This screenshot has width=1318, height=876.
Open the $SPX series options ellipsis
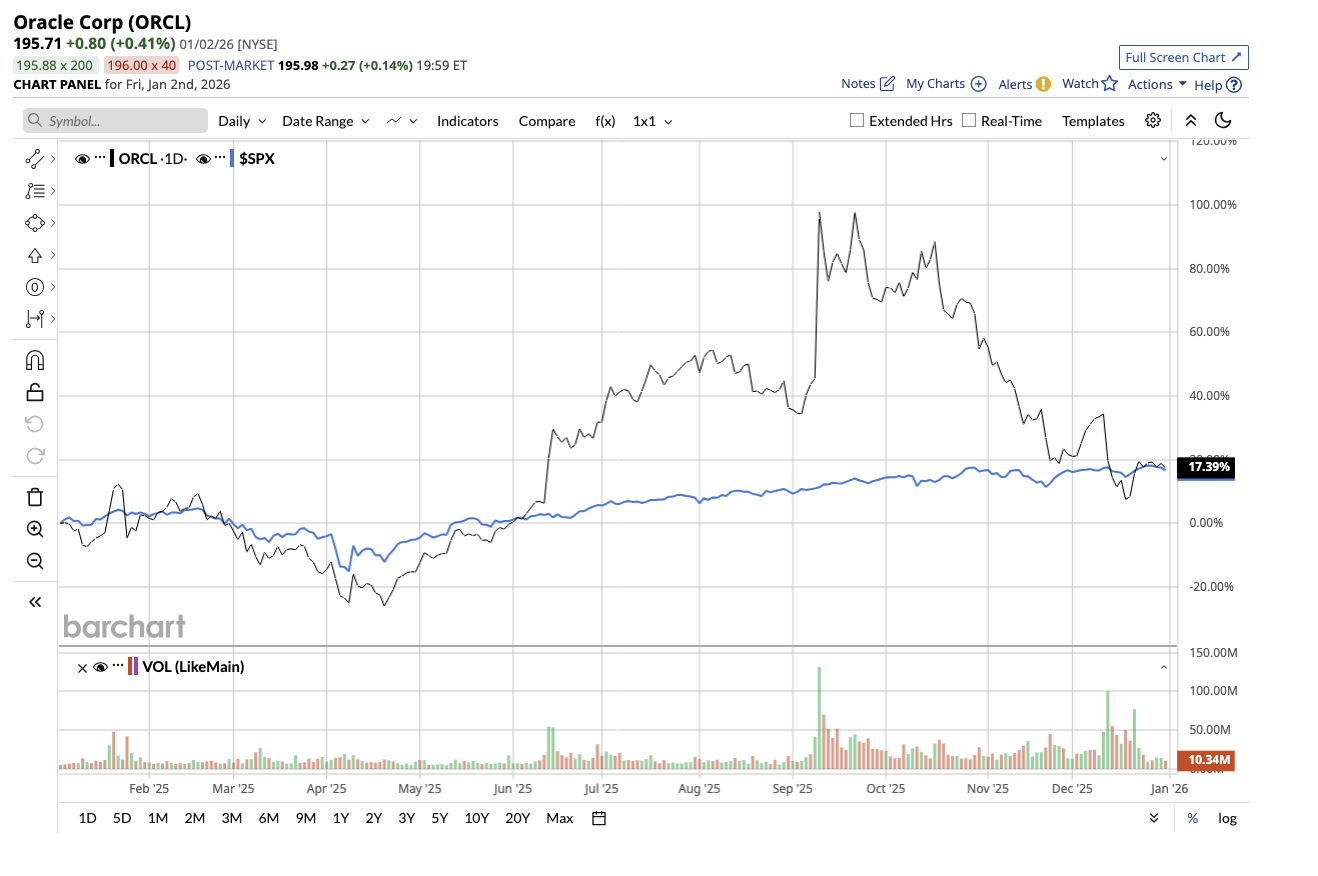[220, 158]
